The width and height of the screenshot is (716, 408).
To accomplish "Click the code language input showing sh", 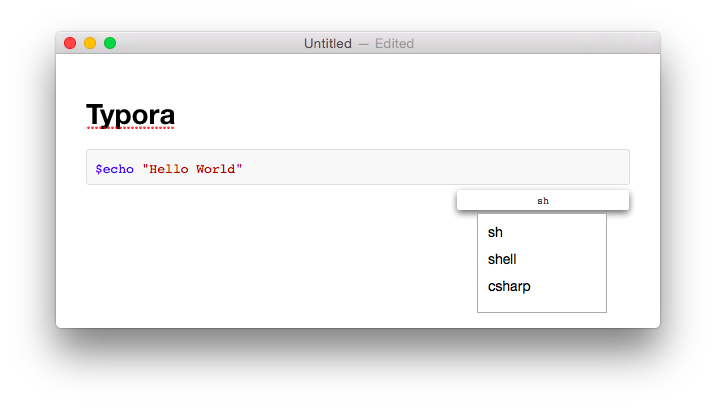I will pos(543,201).
